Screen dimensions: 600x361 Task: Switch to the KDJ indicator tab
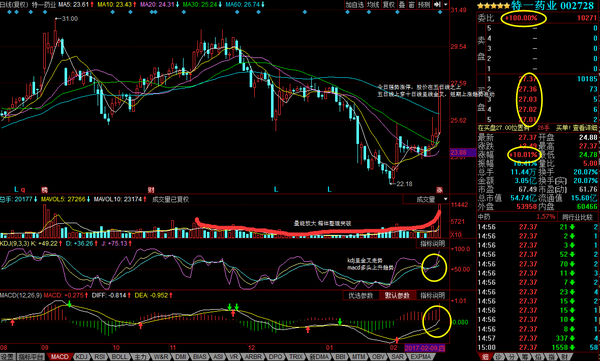click(x=81, y=357)
